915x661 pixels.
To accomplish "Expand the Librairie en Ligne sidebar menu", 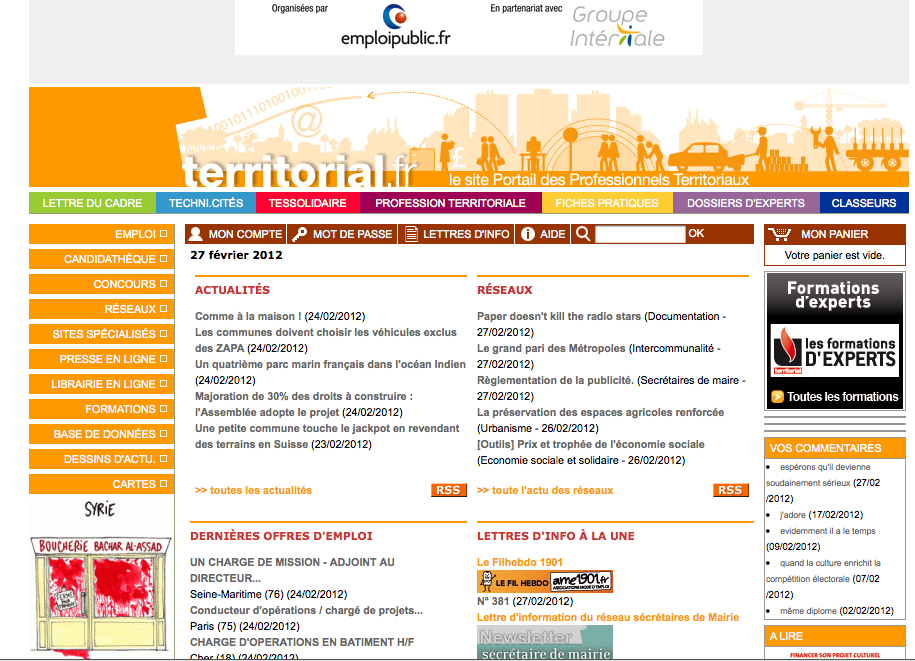I will click(102, 384).
